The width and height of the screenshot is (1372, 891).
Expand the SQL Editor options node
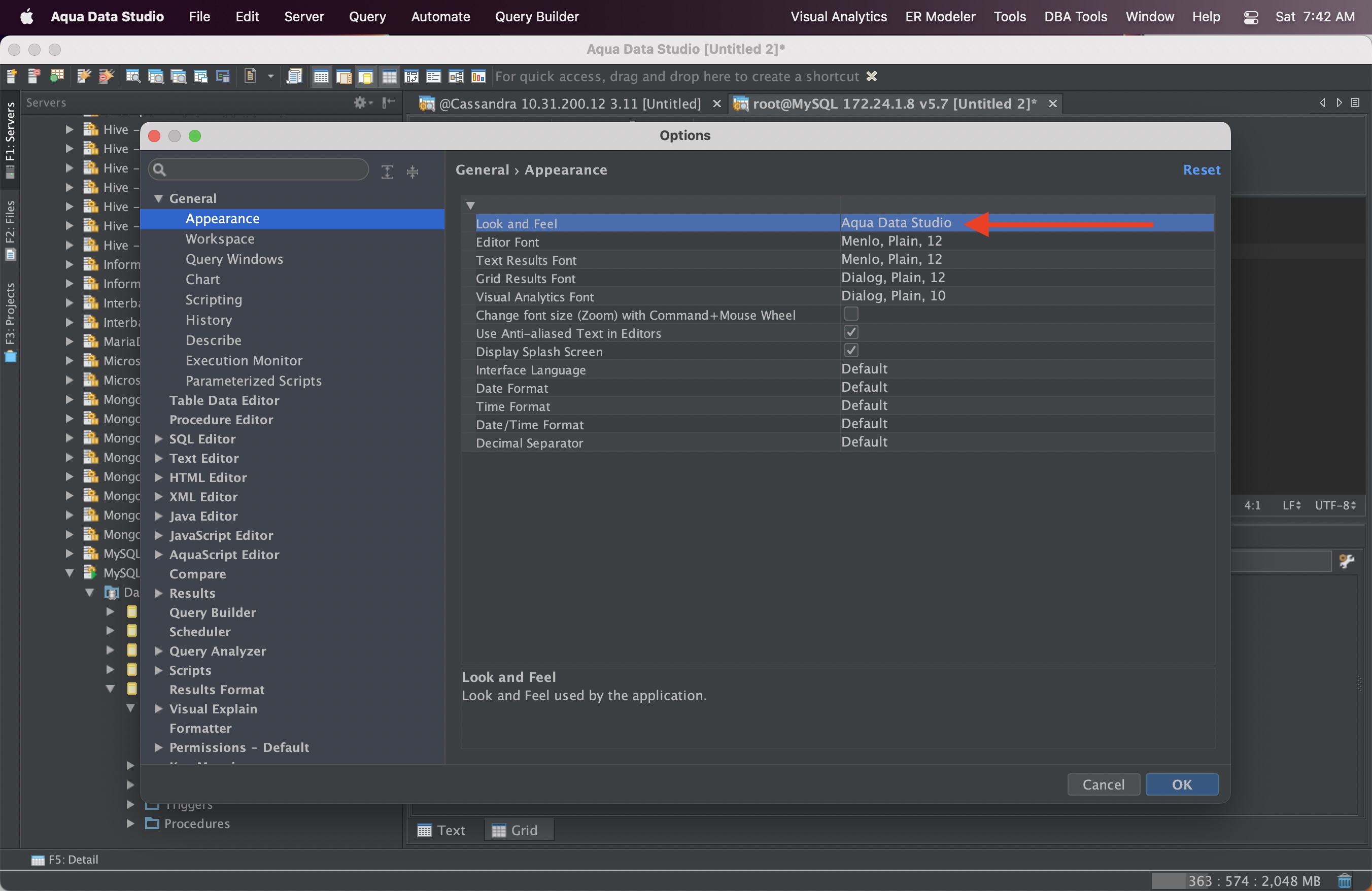pyautogui.click(x=158, y=439)
